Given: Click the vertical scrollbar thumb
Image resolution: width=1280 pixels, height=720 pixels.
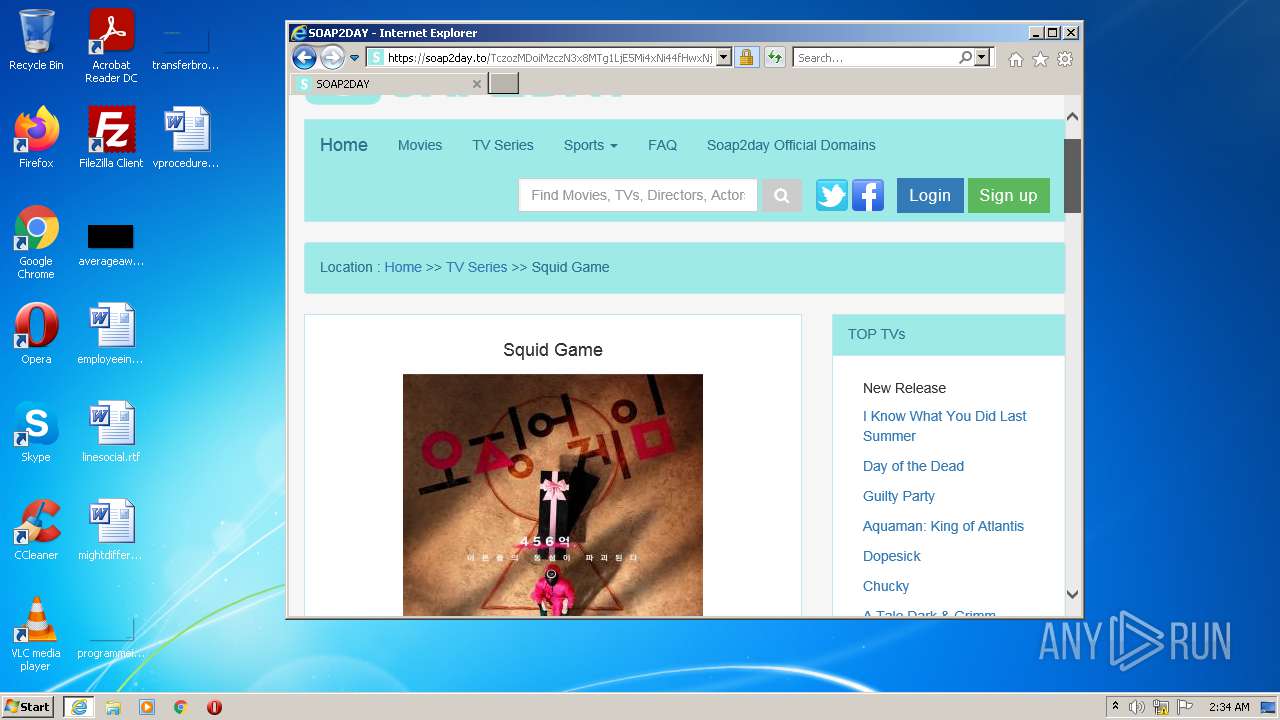Looking at the screenshot, I should tap(1072, 176).
